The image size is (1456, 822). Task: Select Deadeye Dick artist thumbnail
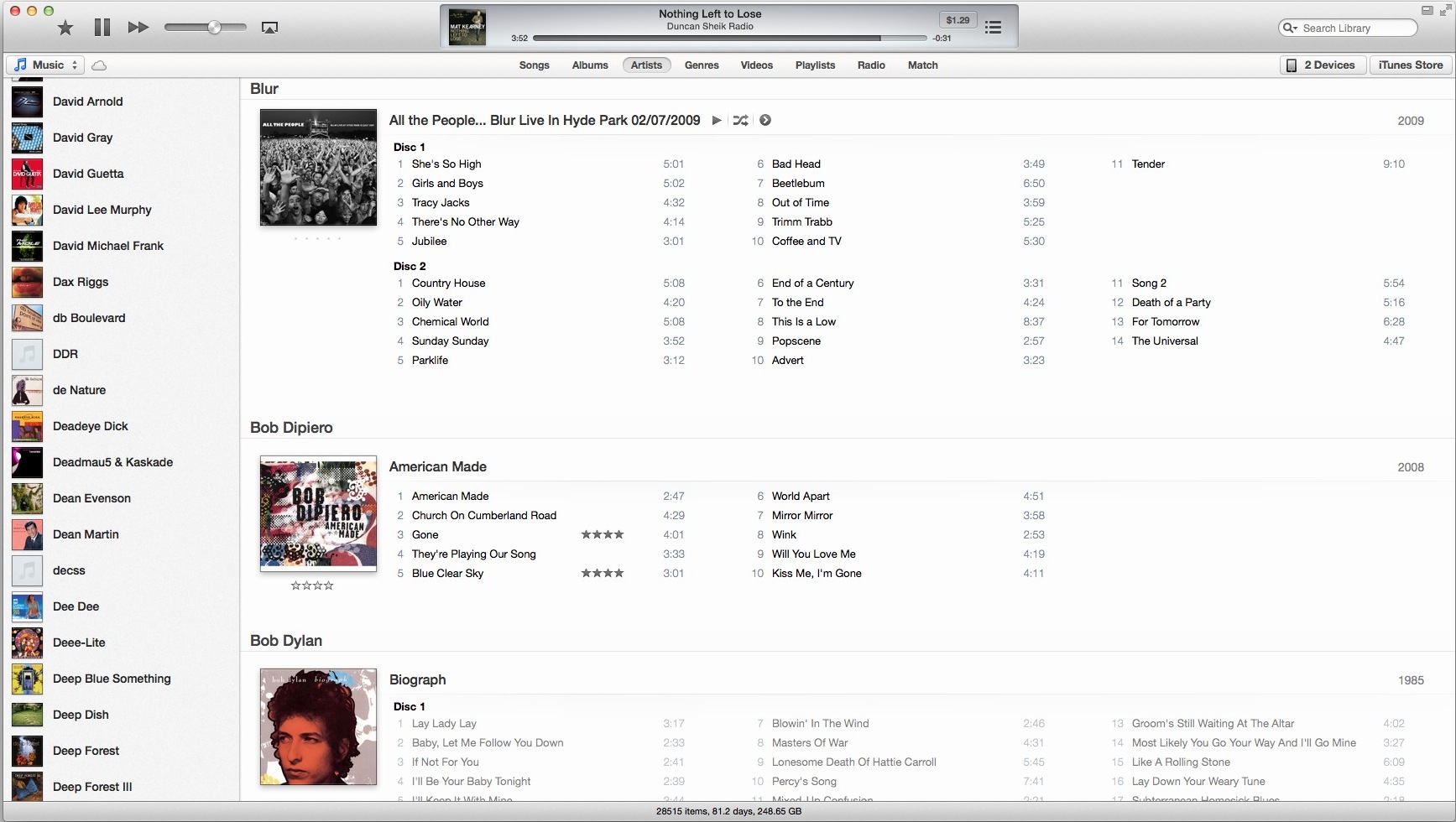(27, 426)
